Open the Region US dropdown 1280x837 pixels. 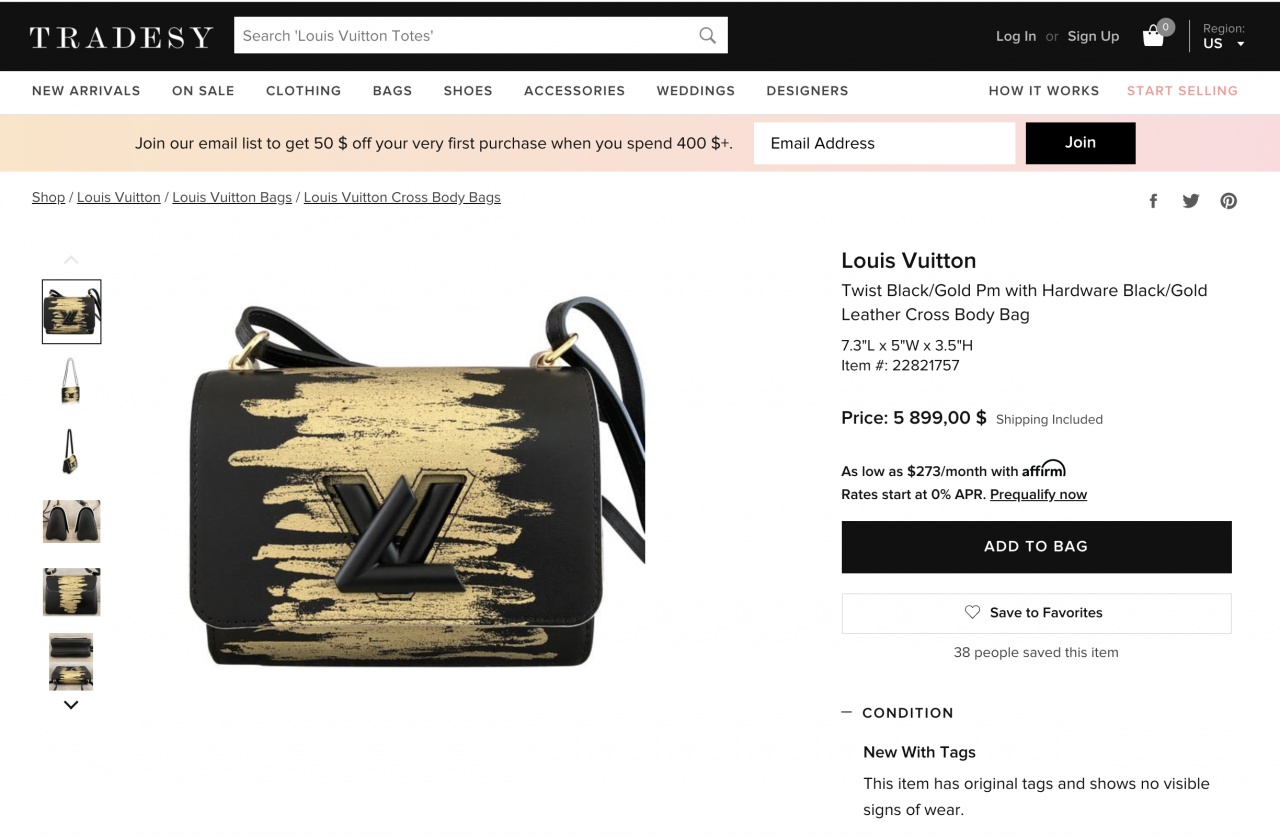point(1224,36)
